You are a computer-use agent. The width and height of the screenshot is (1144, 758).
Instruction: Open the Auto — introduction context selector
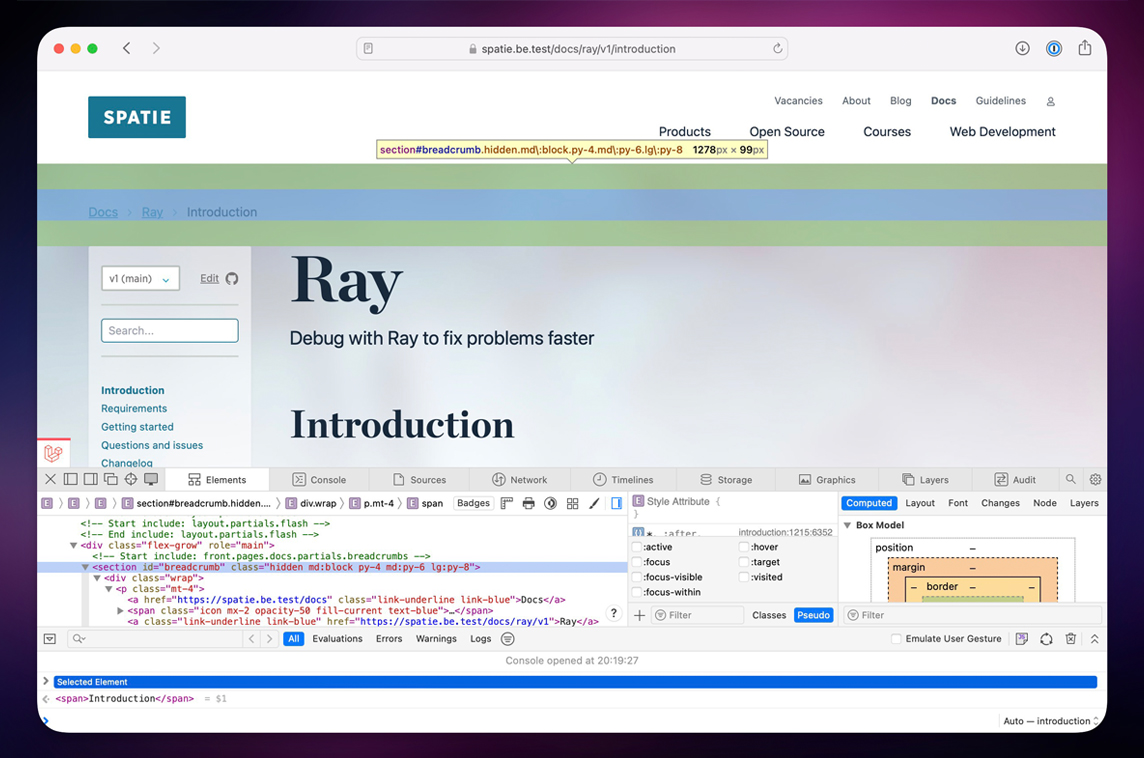point(1051,721)
